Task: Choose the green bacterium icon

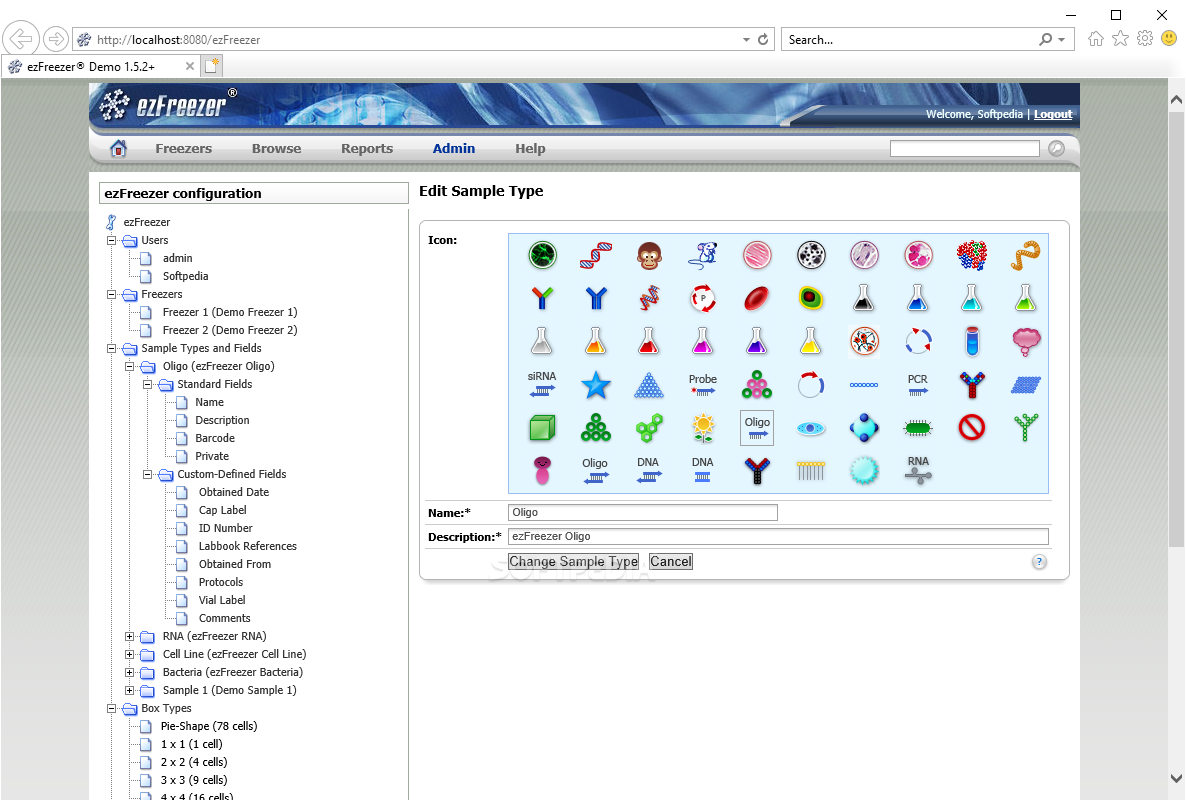Action: pos(917,429)
